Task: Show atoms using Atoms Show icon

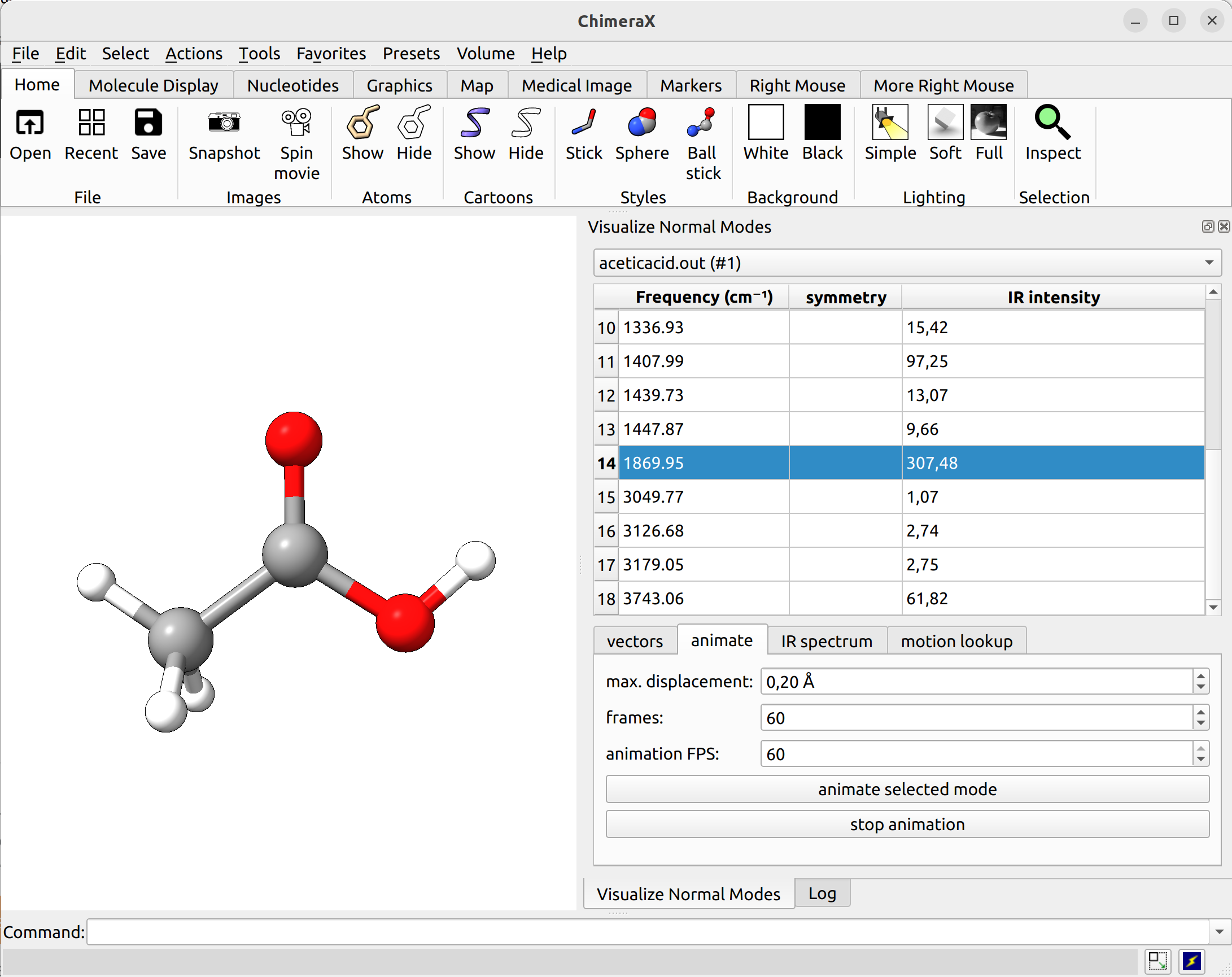Action: click(362, 123)
